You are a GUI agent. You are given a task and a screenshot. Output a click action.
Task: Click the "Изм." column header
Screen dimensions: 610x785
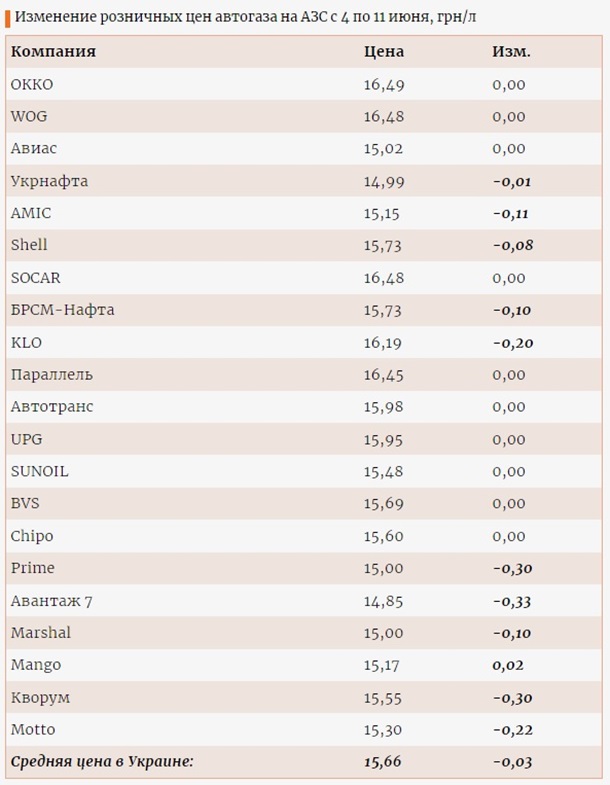pos(511,52)
